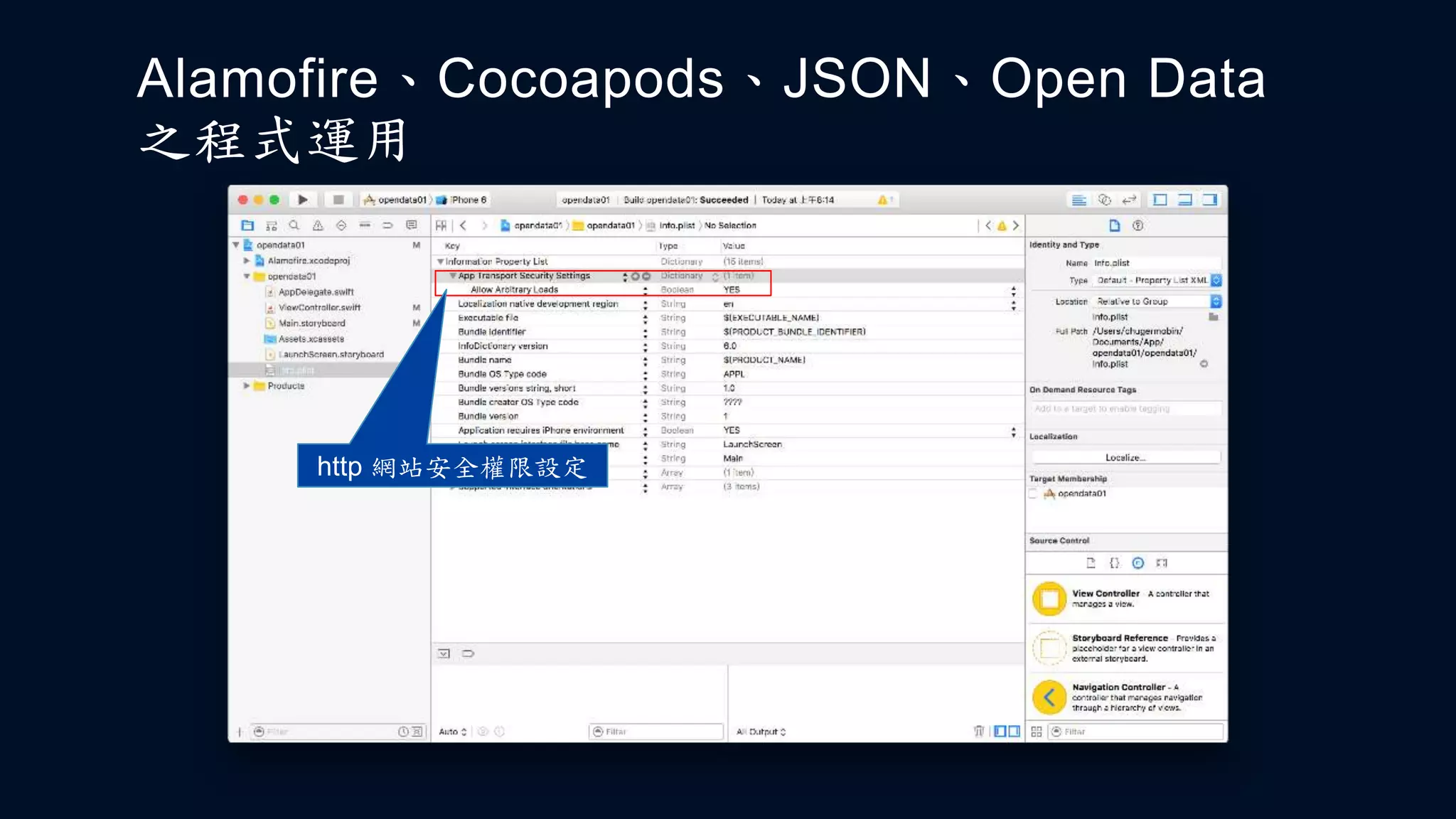1456x819 pixels.
Task: Click the Name field with Info.plist
Action: click(x=1157, y=263)
